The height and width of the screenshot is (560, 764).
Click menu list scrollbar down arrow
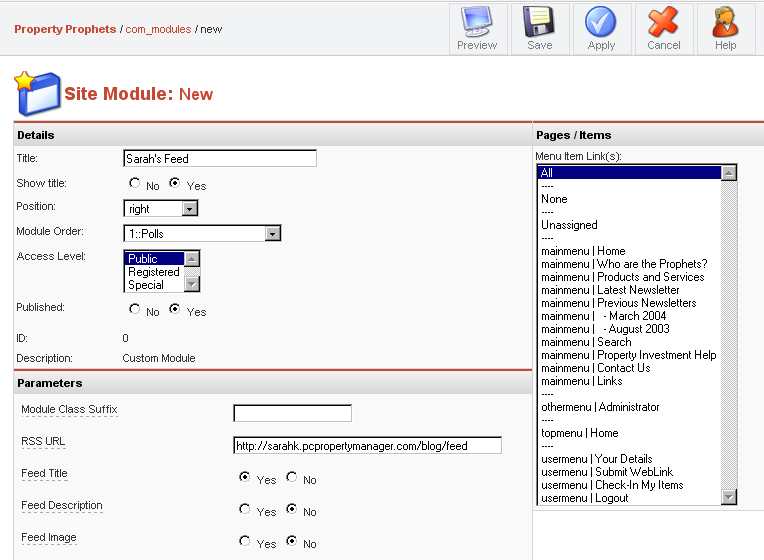(x=729, y=497)
